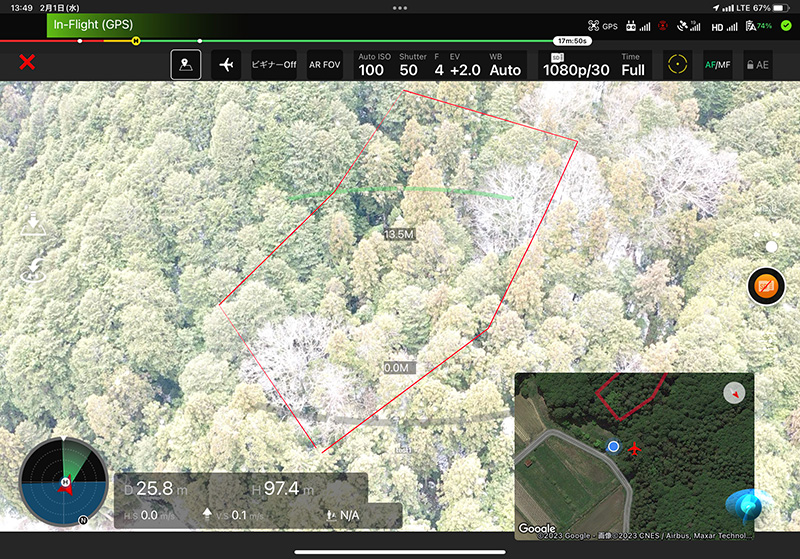Tap the yellow circular focus target icon
Screen dimensions: 800x559
(678, 65)
